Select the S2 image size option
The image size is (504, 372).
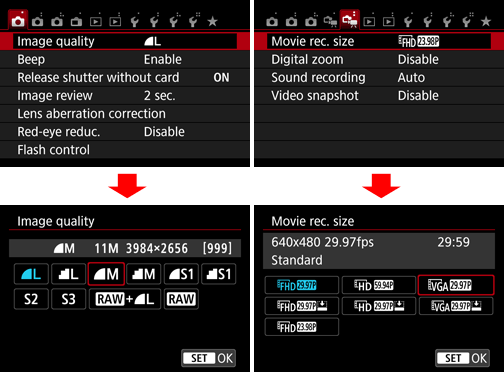click(31, 299)
